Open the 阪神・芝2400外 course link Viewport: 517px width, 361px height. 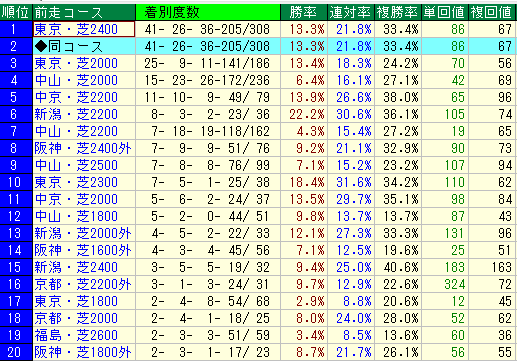pos(83,148)
